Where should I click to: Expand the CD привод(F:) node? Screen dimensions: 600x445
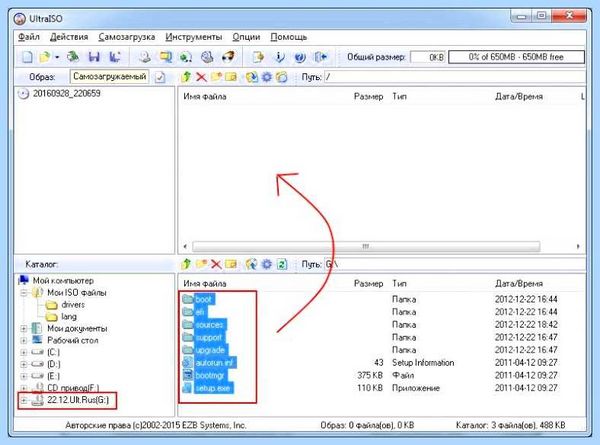[x=24, y=388]
